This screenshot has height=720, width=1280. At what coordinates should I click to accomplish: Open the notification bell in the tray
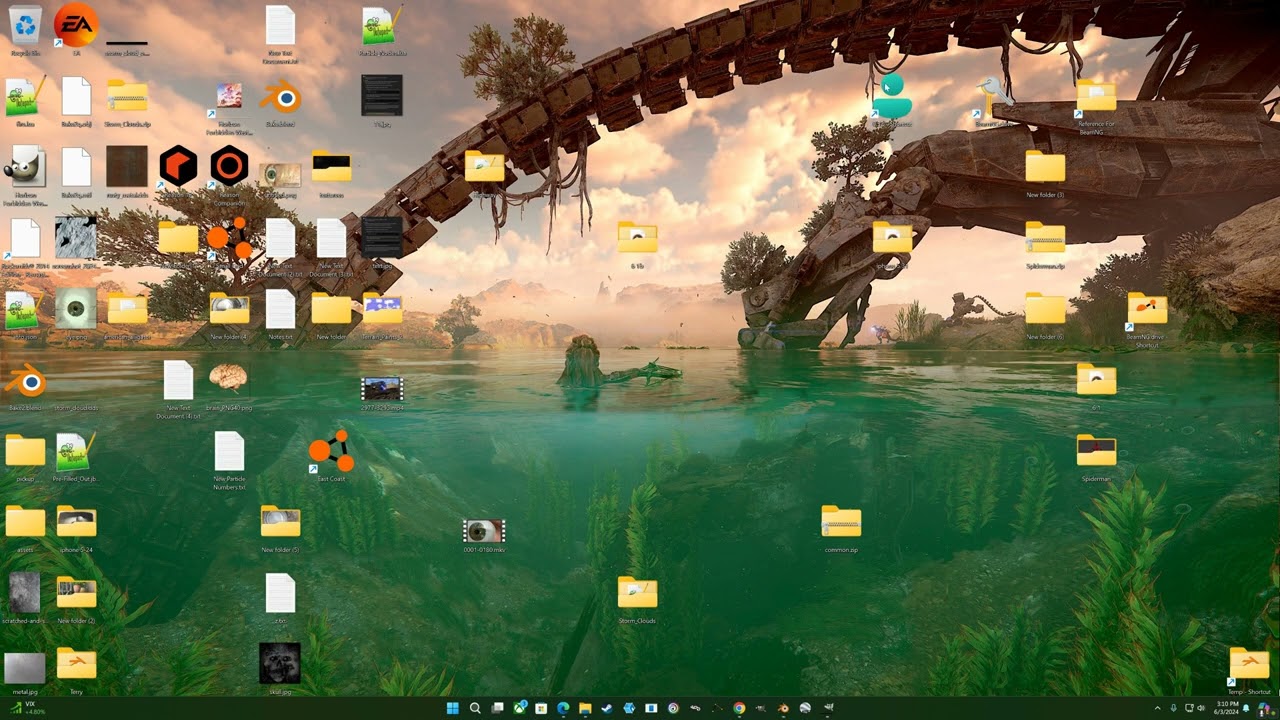point(1247,708)
